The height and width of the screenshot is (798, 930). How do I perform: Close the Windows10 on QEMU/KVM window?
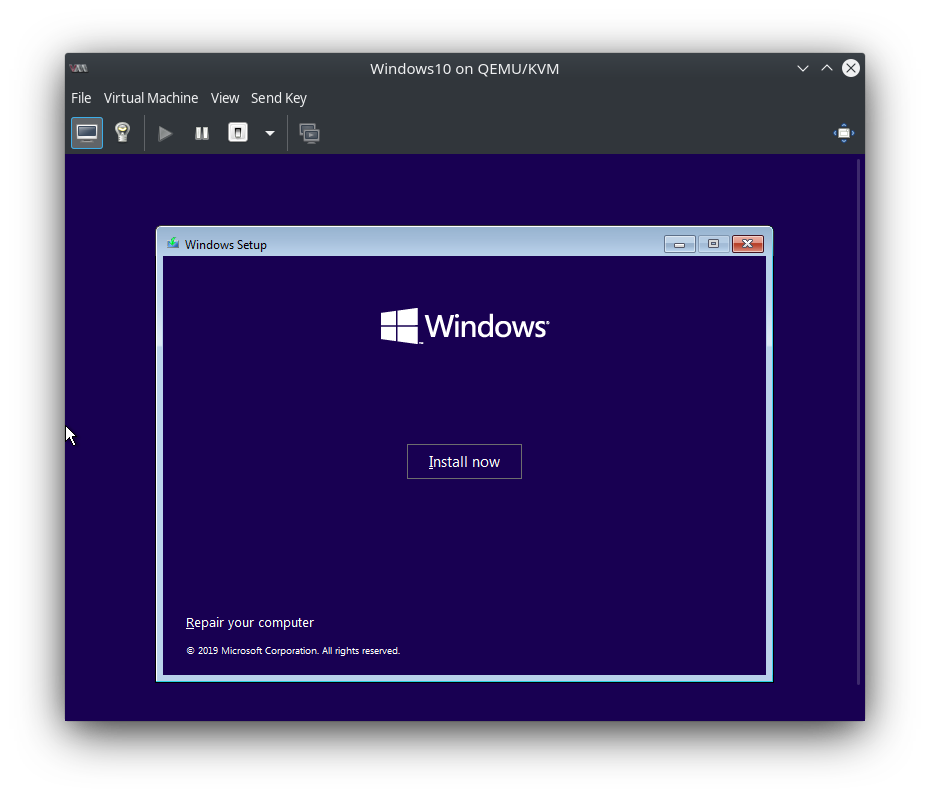pyautogui.click(x=851, y=68)
